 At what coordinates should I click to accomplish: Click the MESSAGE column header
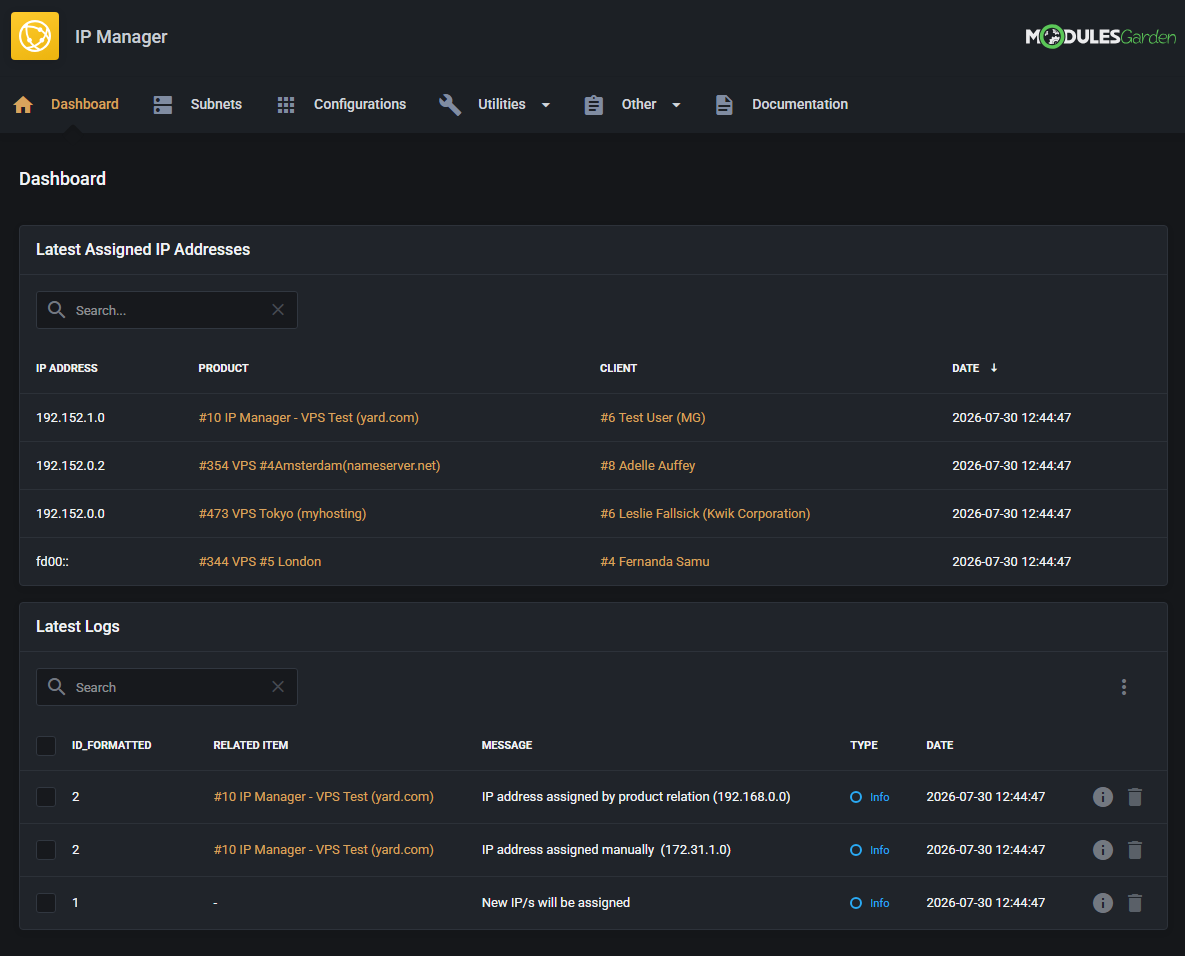click(x=506, y=745)
